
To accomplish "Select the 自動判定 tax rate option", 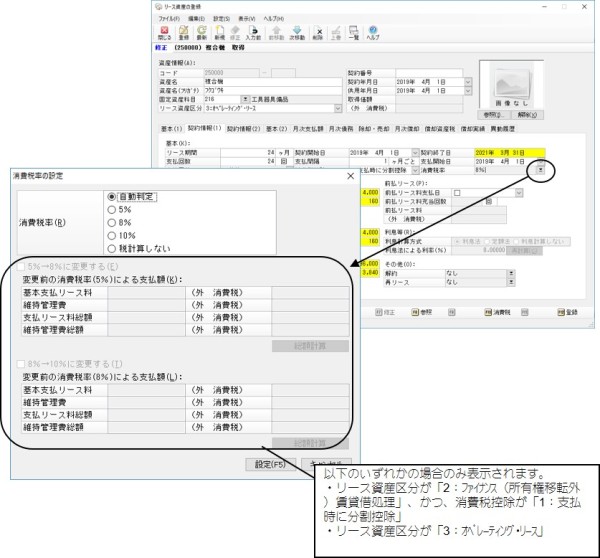I will point(110,197).
